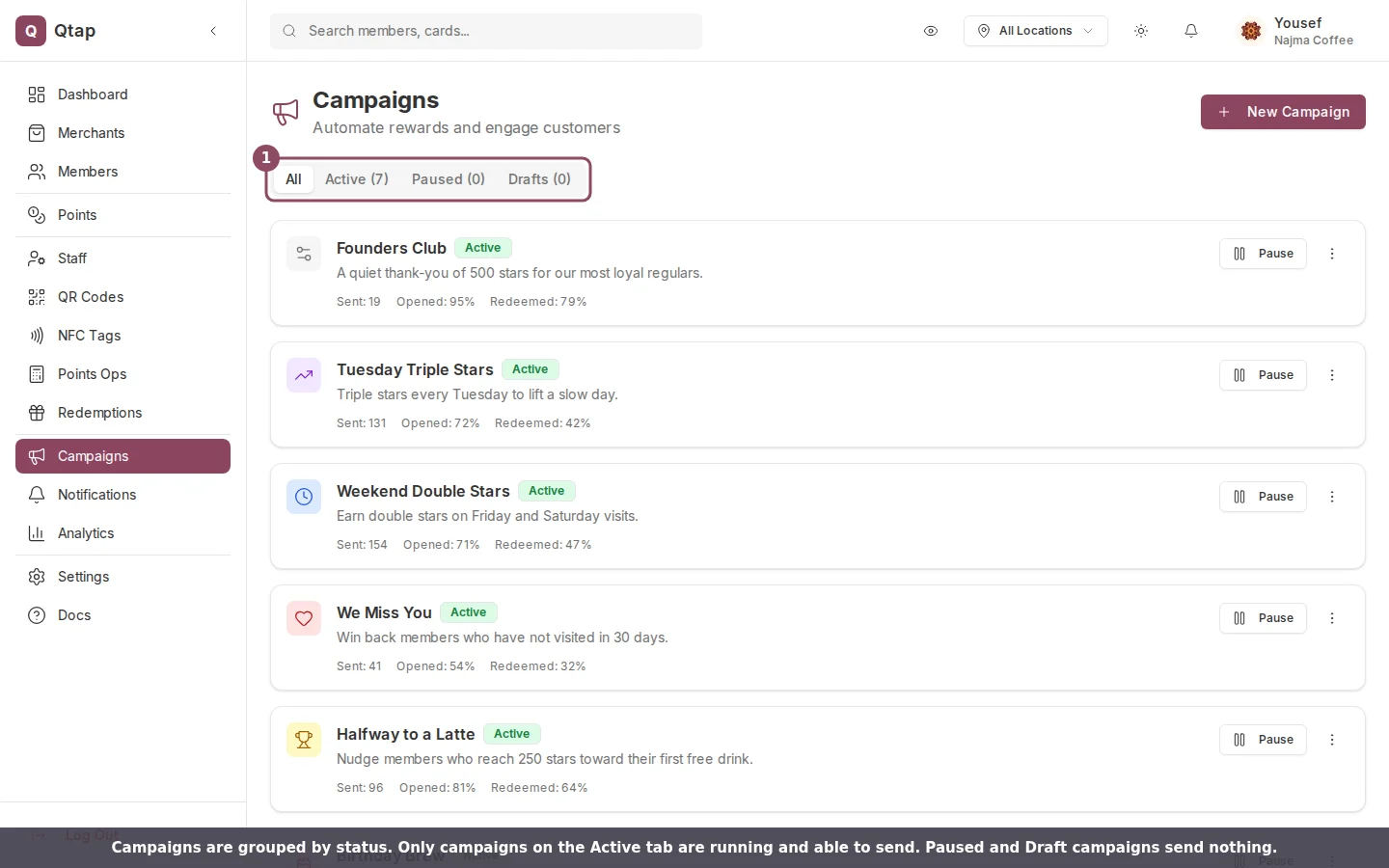Click the Qtap logo icon
Screen dimensions: 1389x868
click(x=31, y=31)
